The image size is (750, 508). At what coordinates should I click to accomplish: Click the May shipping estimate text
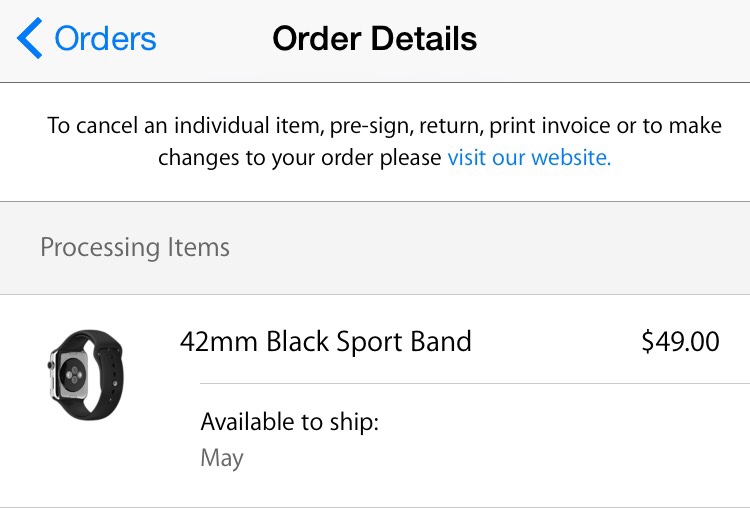[x=222, y=458]
